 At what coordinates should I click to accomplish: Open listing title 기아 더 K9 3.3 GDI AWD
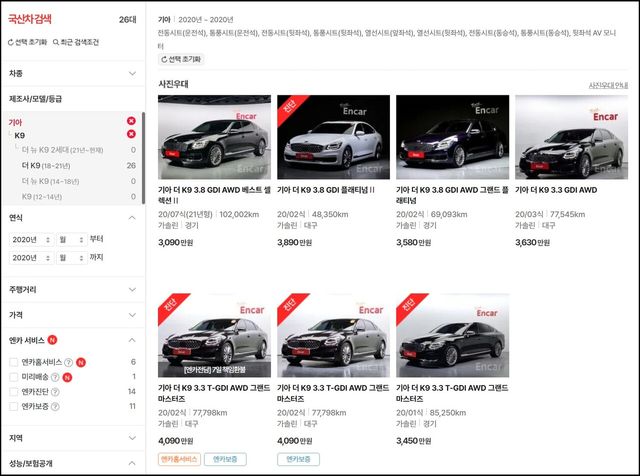pos(556,190)
